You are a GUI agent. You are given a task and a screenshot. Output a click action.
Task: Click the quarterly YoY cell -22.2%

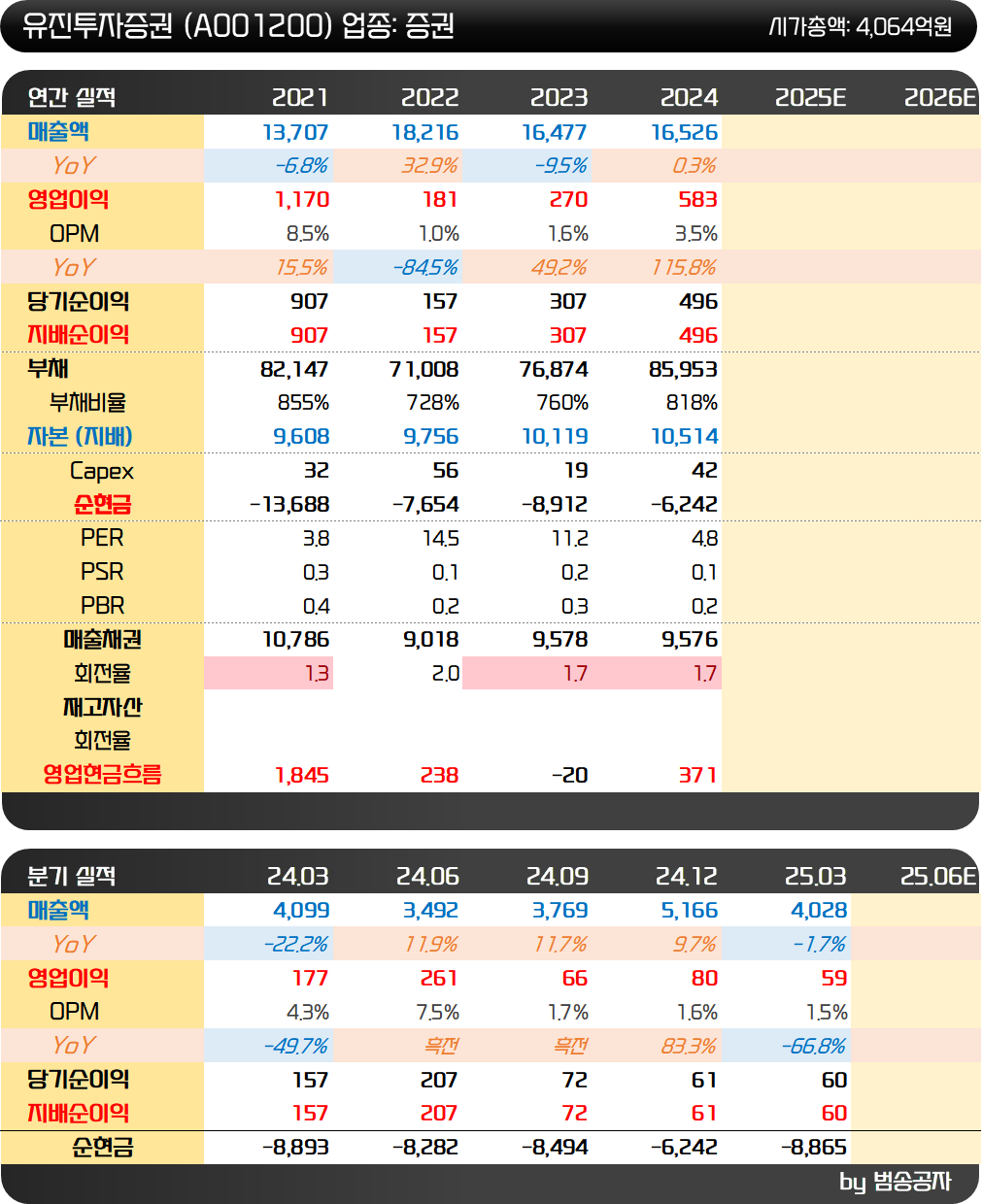(296, 944)
